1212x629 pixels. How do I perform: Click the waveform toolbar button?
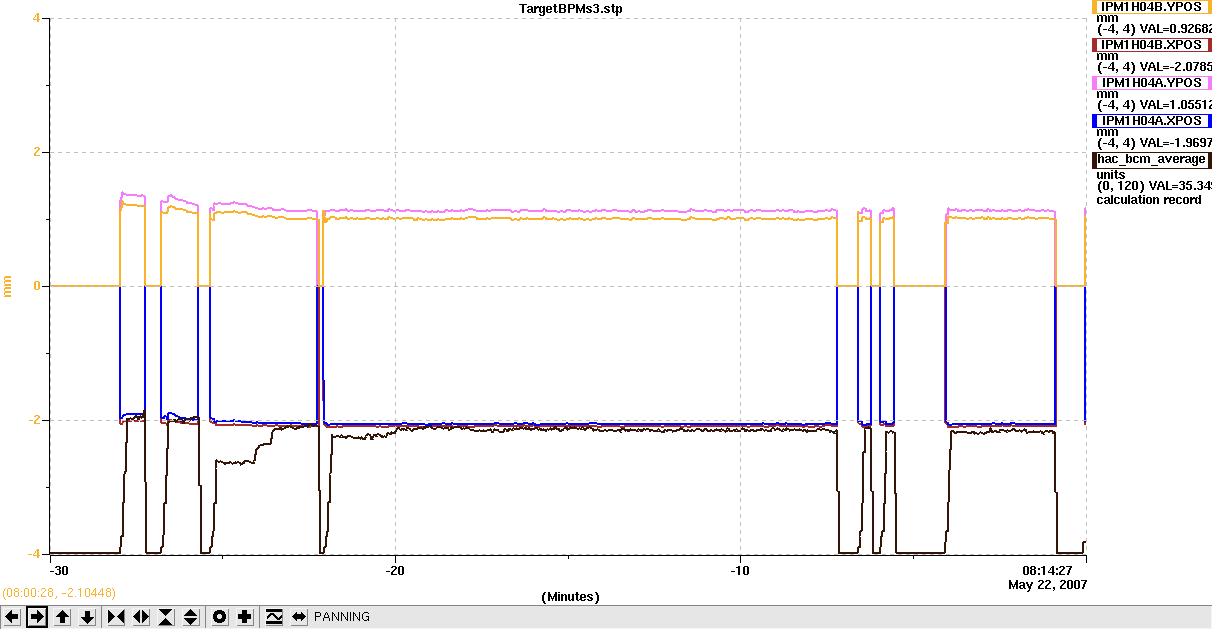pyautogui.click(x=273, y=617)
